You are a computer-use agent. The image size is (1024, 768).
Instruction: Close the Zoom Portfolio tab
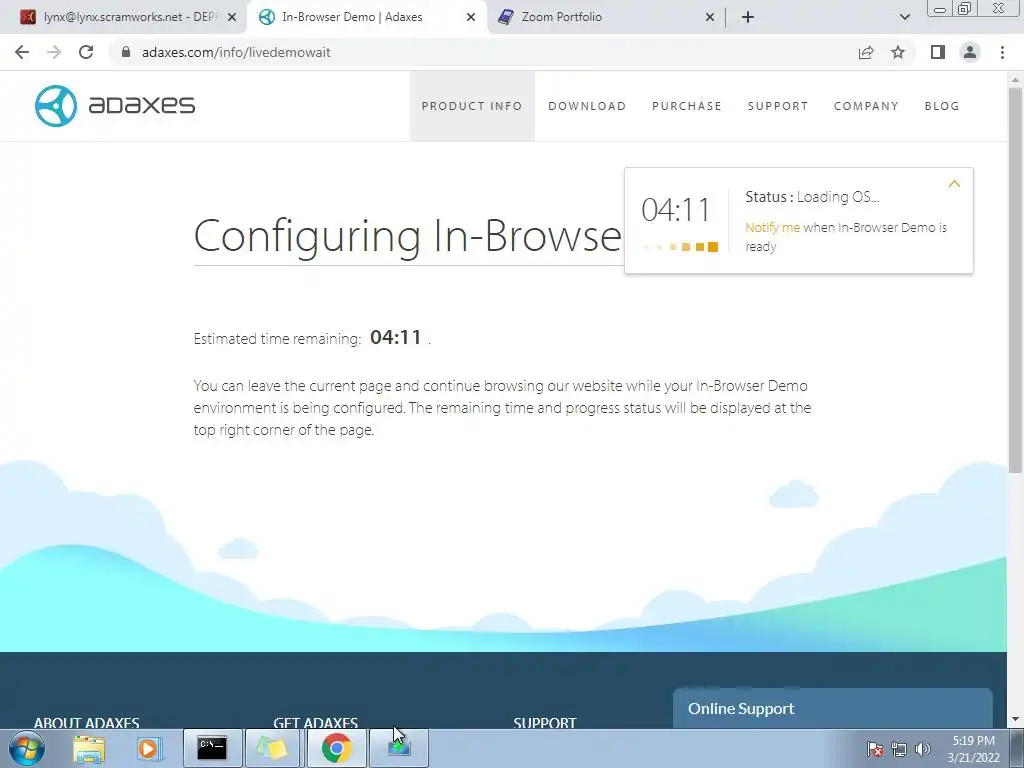pyautogui.click(x=710, y=17)
